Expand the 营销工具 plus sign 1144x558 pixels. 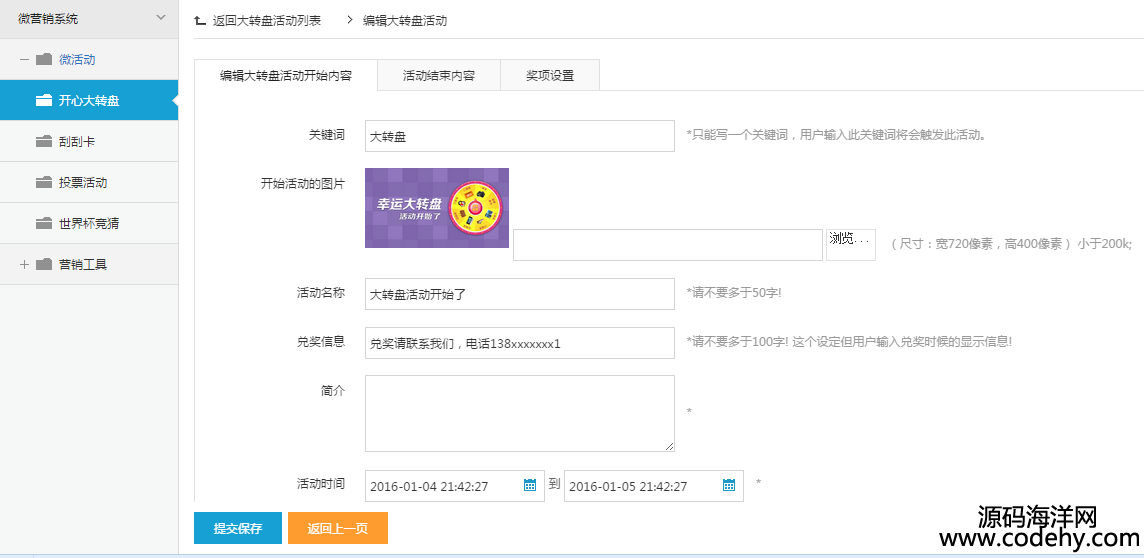pos(24,264)
